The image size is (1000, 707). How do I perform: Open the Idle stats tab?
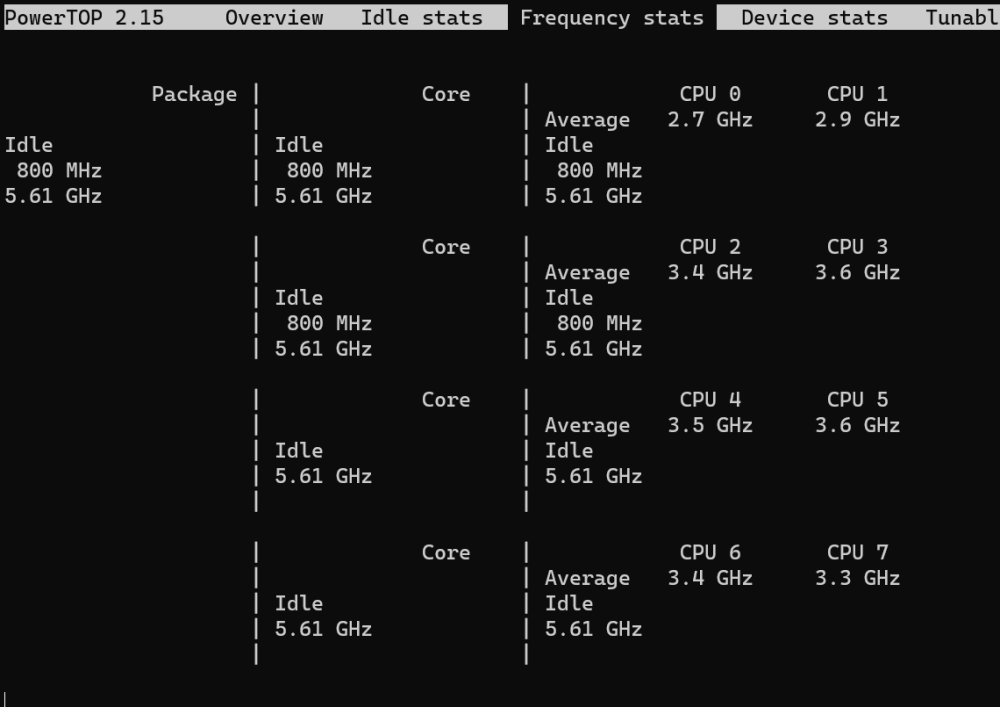pyautogui.click(x=422, y=18)
